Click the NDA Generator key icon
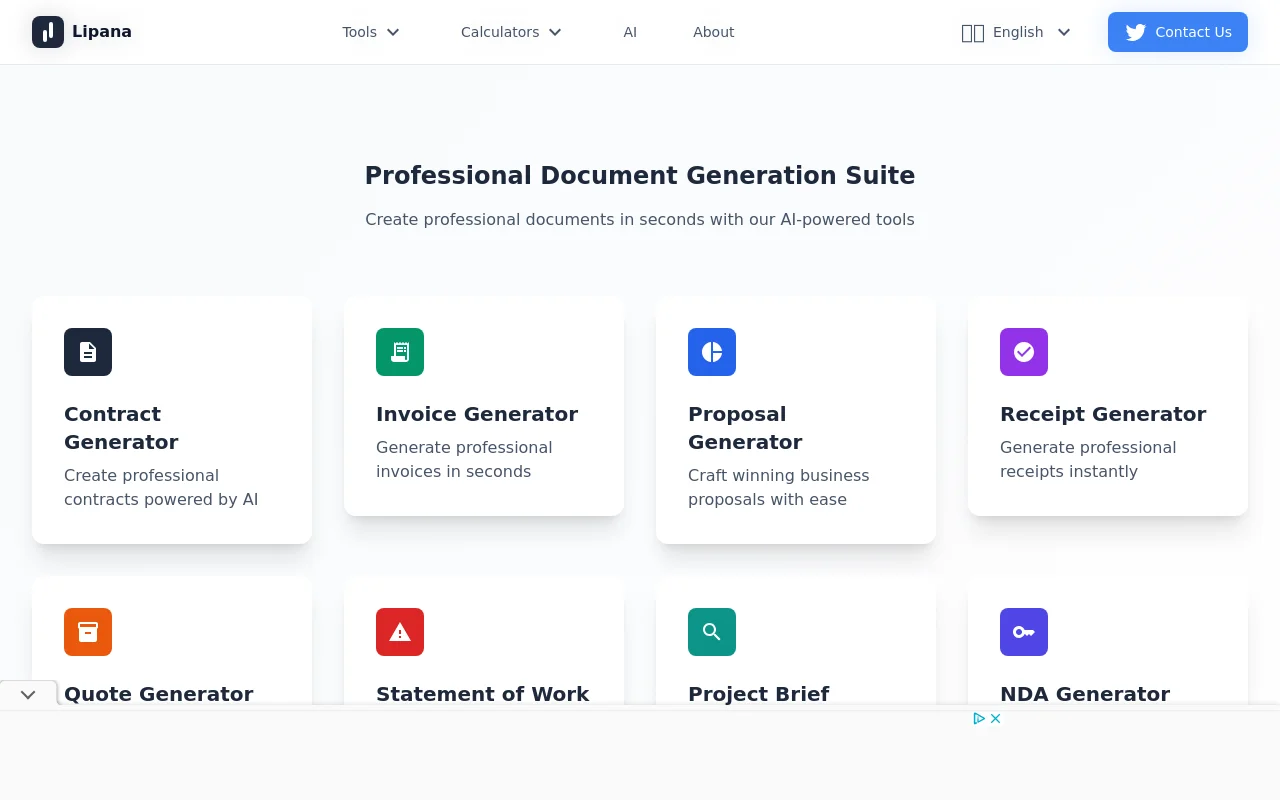The height and width of the screenshot is (800, 1280). click(1024, 632)
